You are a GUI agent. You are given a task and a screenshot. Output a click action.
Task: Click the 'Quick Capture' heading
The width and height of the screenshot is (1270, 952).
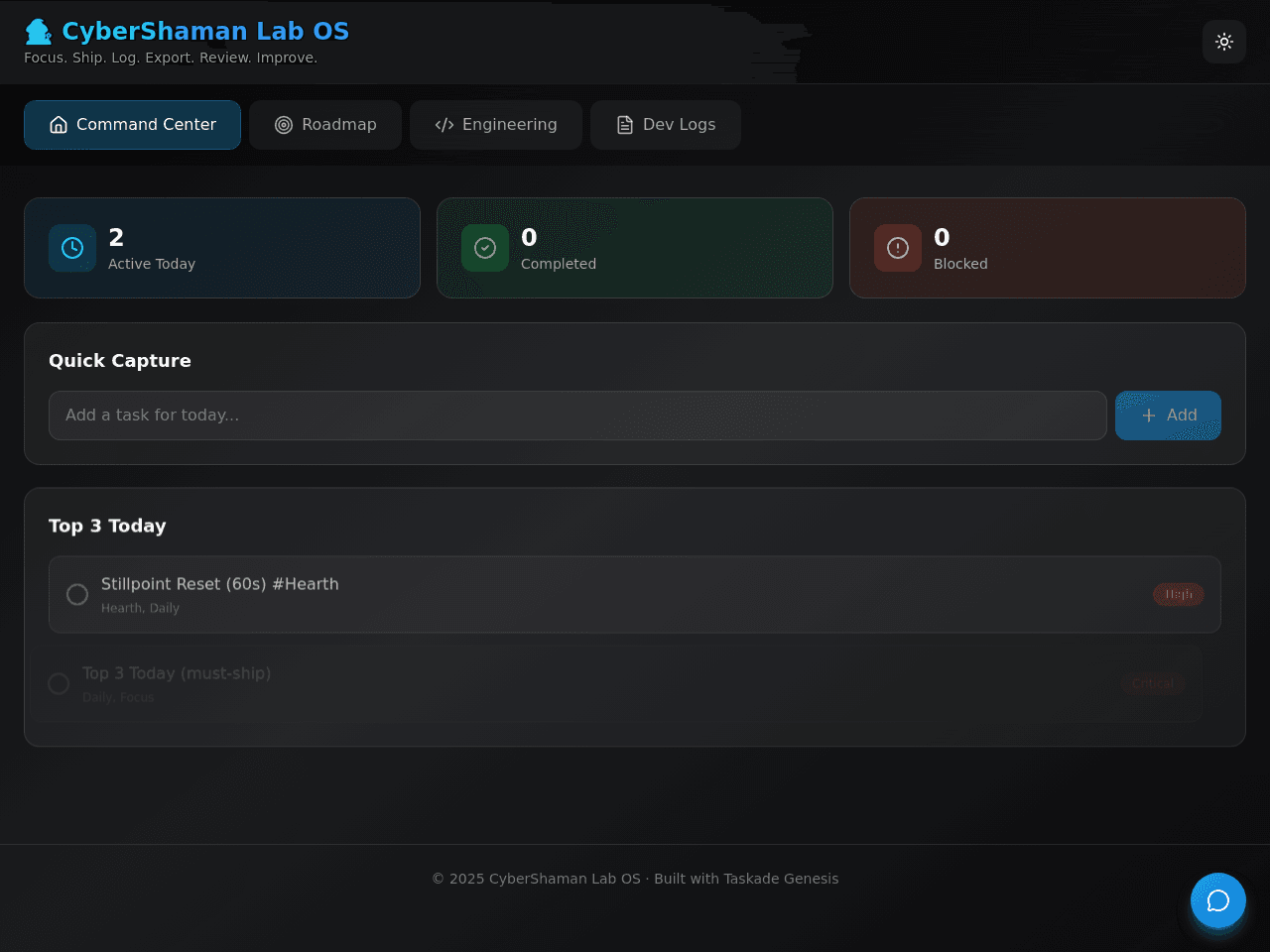(120, 361)
